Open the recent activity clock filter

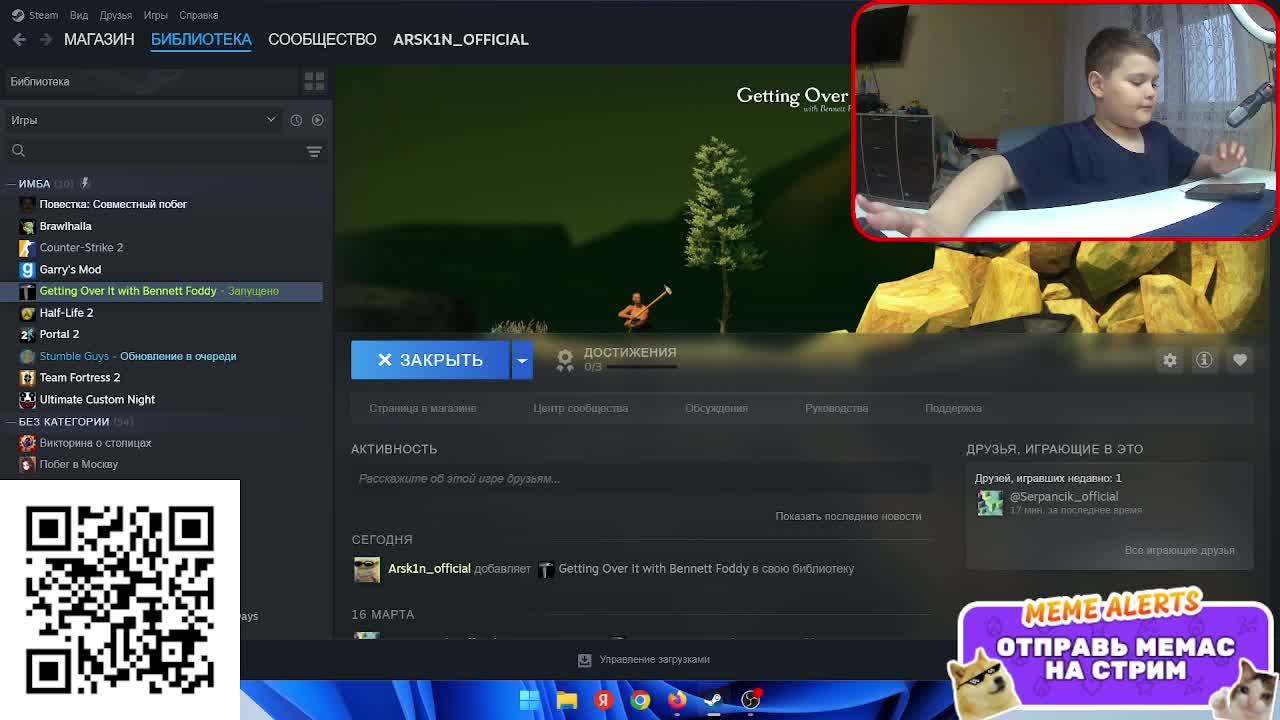[x=296, y=120]
